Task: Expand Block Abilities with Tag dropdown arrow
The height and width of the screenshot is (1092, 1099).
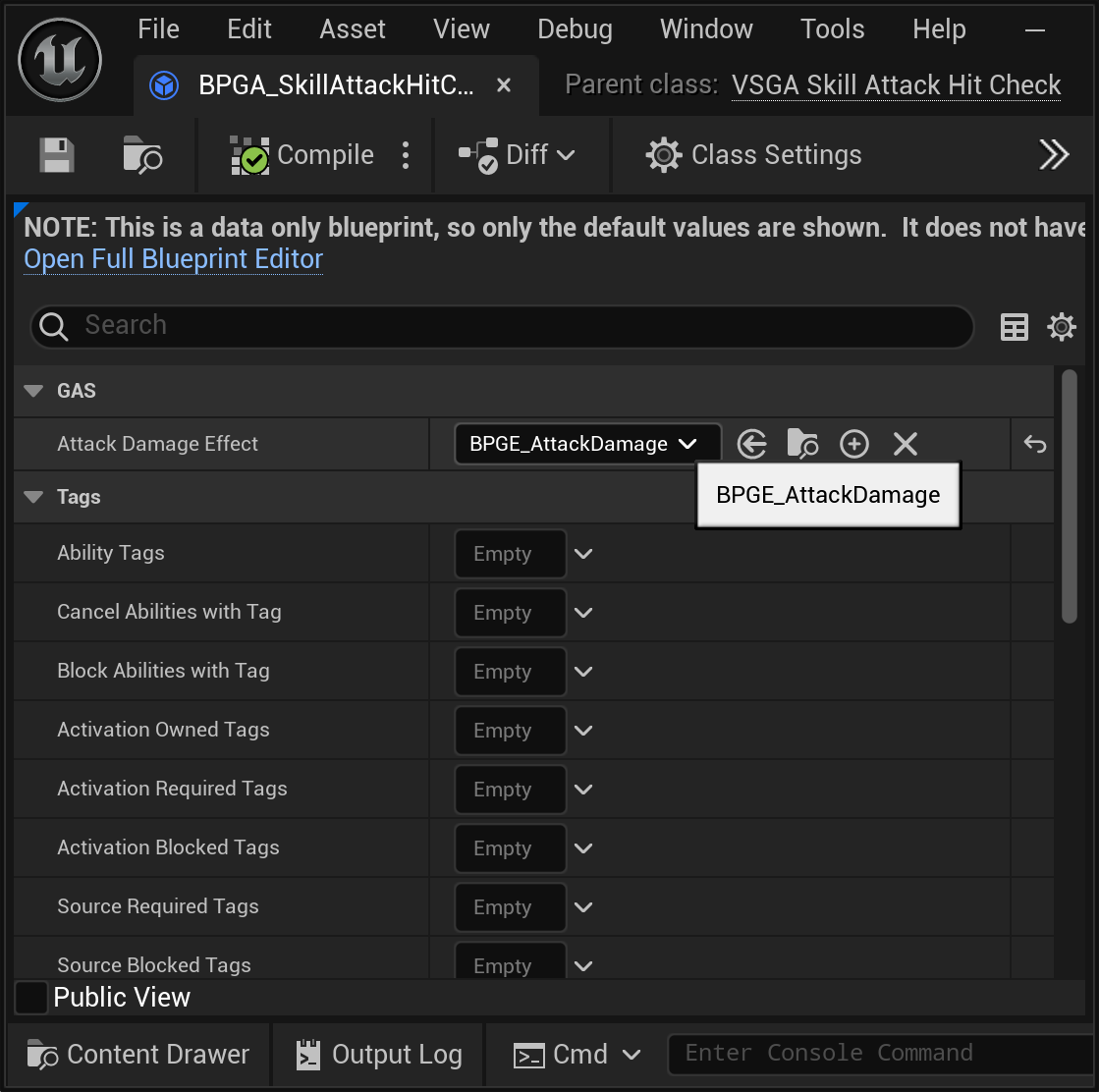Action: [583, 672]
